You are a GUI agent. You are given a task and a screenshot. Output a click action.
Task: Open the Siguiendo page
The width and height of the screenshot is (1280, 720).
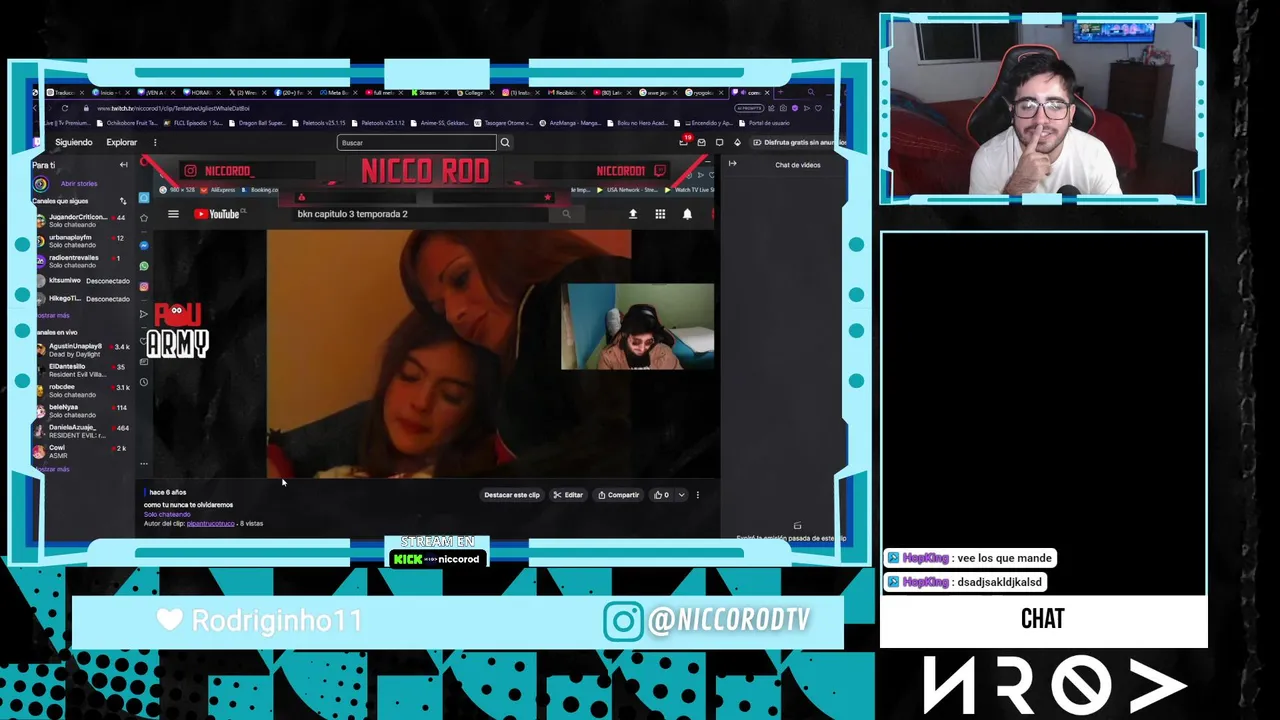[73, 143]
